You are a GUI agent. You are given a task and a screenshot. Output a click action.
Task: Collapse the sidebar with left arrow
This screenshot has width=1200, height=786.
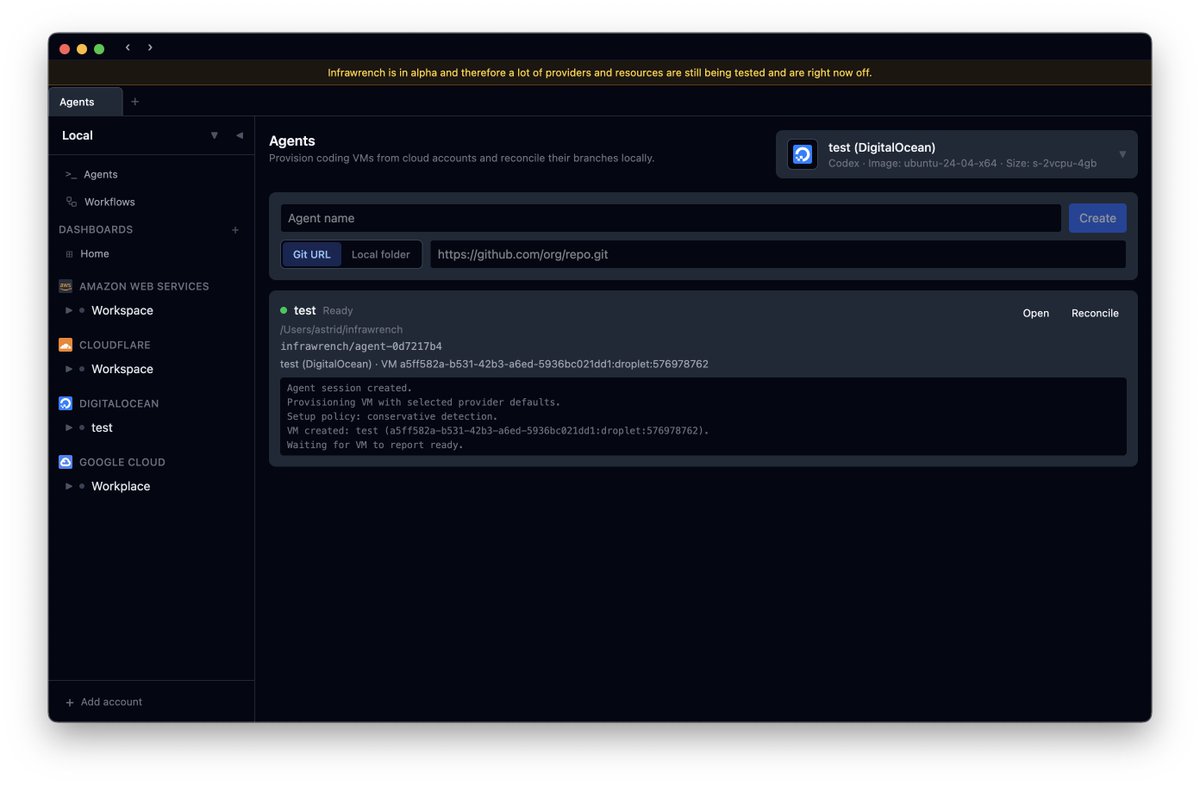(x=239, y=135)
